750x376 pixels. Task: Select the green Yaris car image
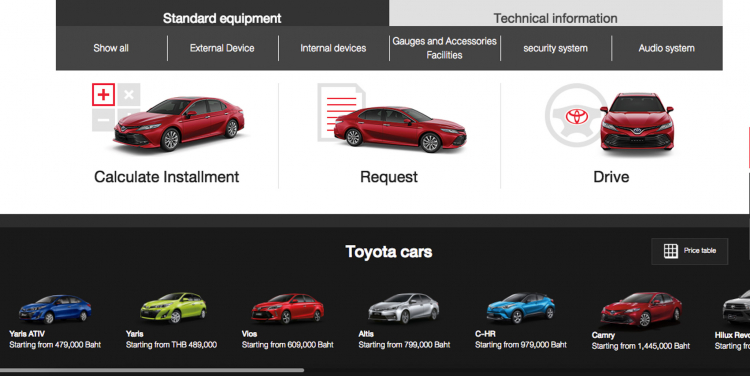173,308
